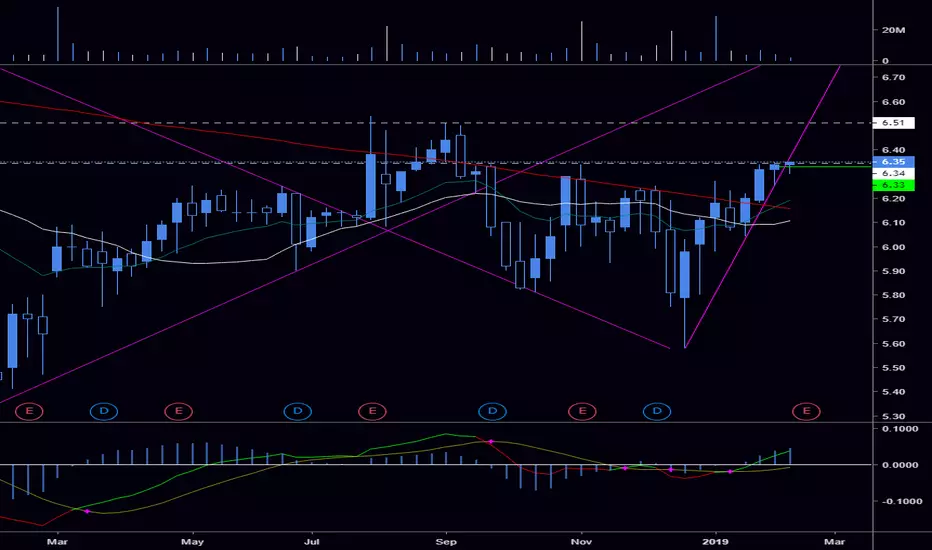Click the dividend D marker from late June

coord(298,411)
